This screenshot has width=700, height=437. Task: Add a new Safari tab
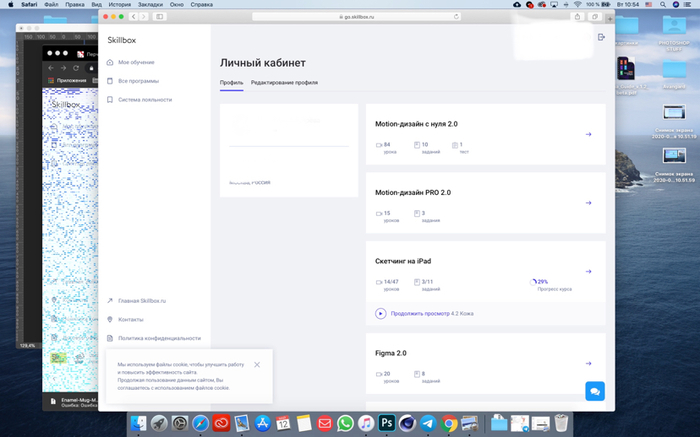pos(610,19)
